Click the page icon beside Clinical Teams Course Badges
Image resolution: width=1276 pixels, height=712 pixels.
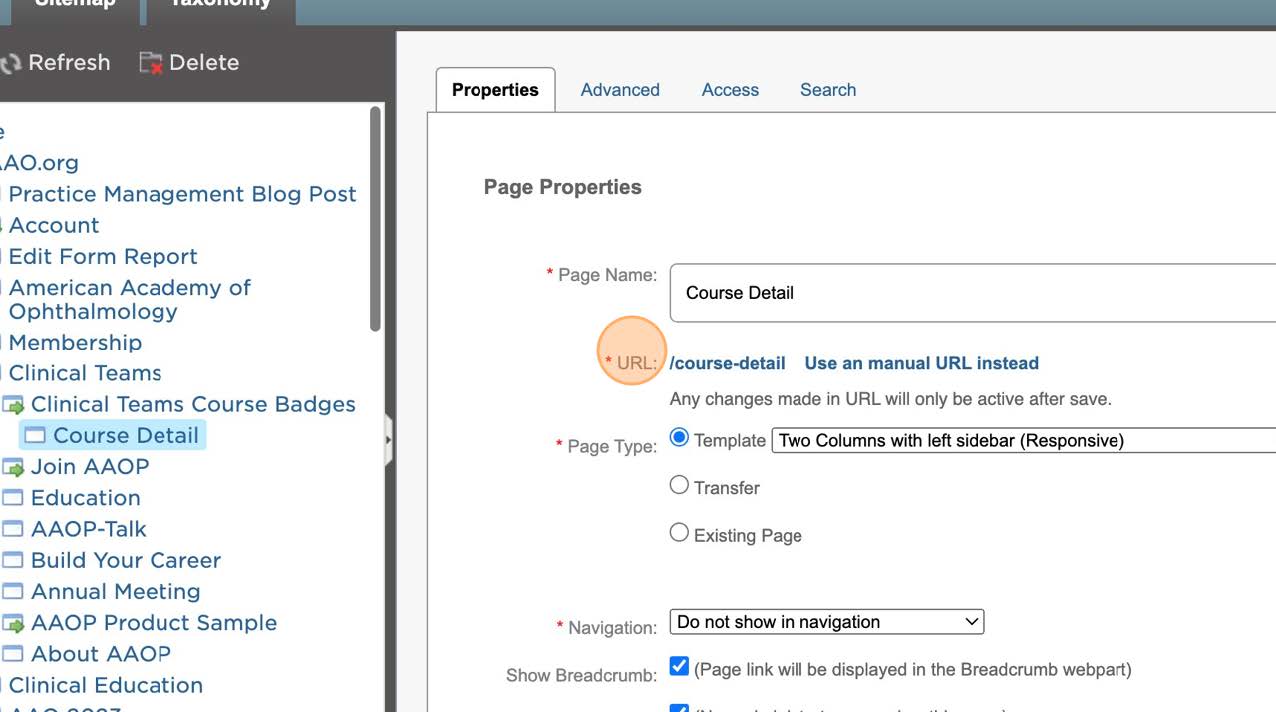(13, 405)
